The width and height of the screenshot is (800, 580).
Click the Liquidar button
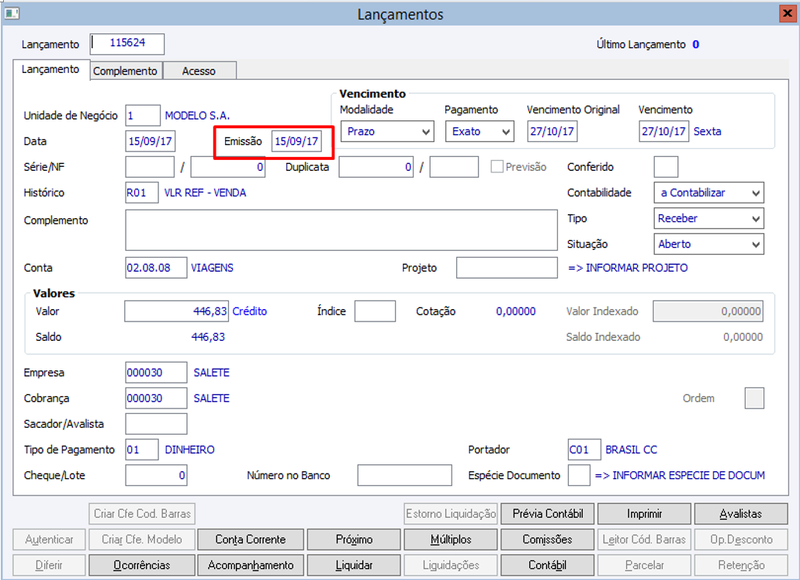click(x=354, y=565)
